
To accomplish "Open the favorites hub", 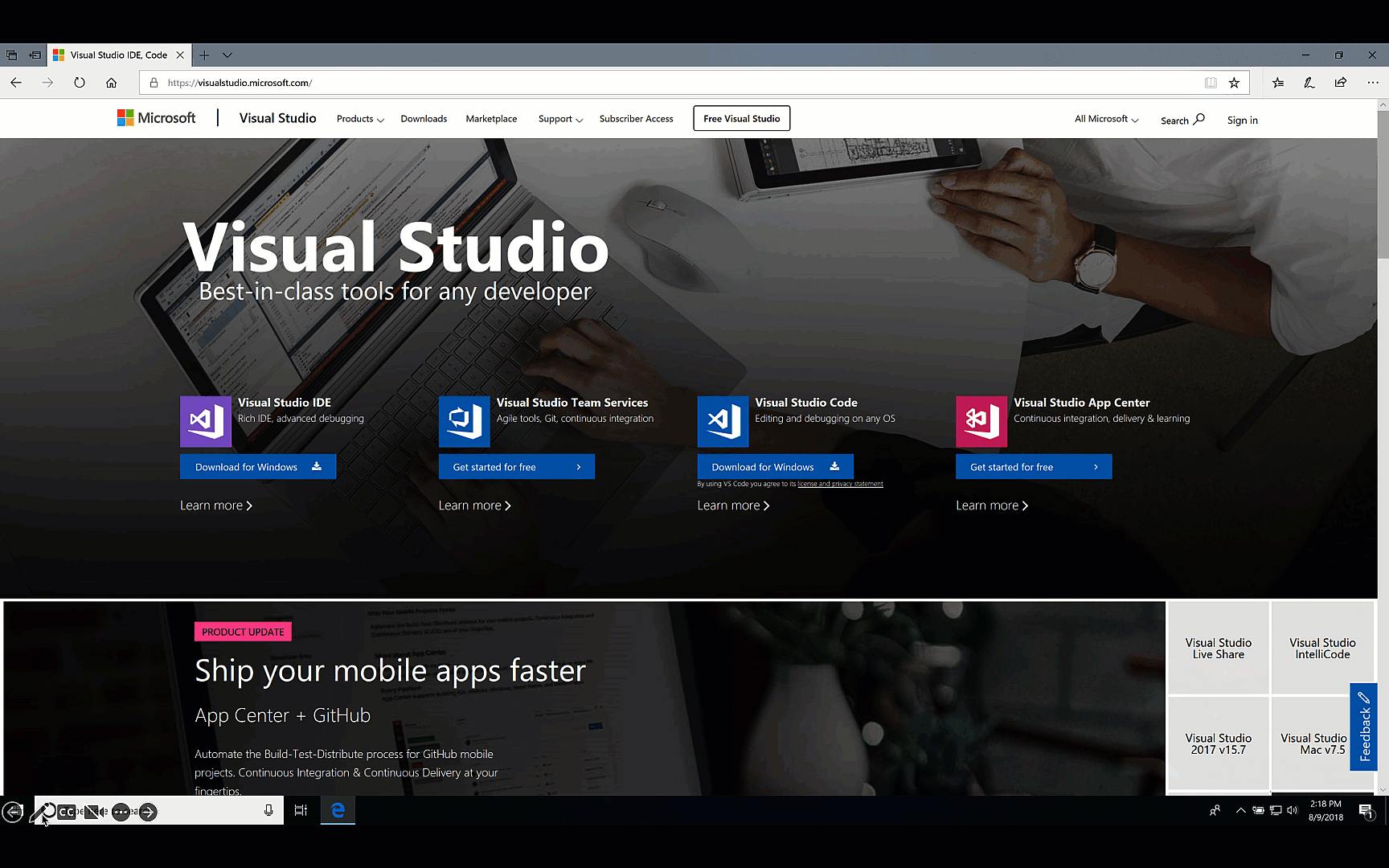I will 1278,83.
